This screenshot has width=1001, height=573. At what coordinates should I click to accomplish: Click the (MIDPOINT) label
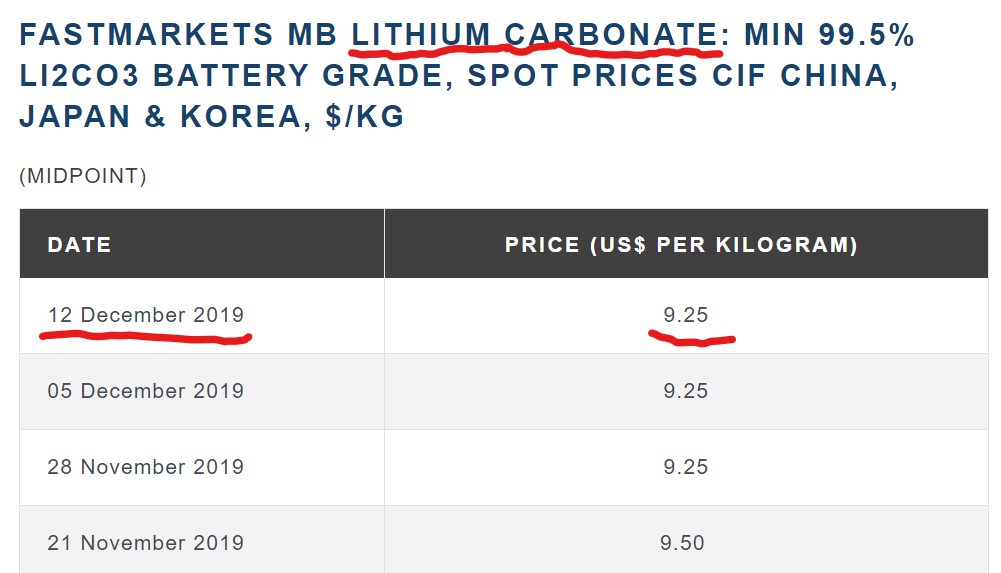coord(83,177)
